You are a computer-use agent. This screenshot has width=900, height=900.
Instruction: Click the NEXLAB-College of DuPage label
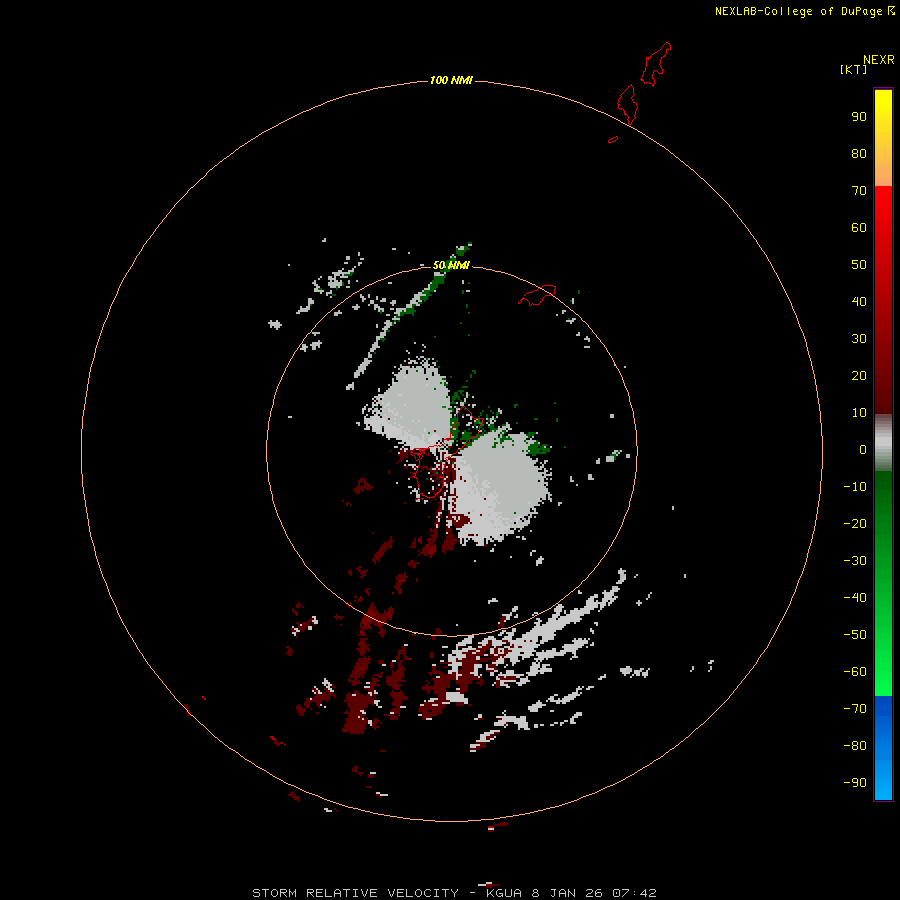tap(798, 11)
